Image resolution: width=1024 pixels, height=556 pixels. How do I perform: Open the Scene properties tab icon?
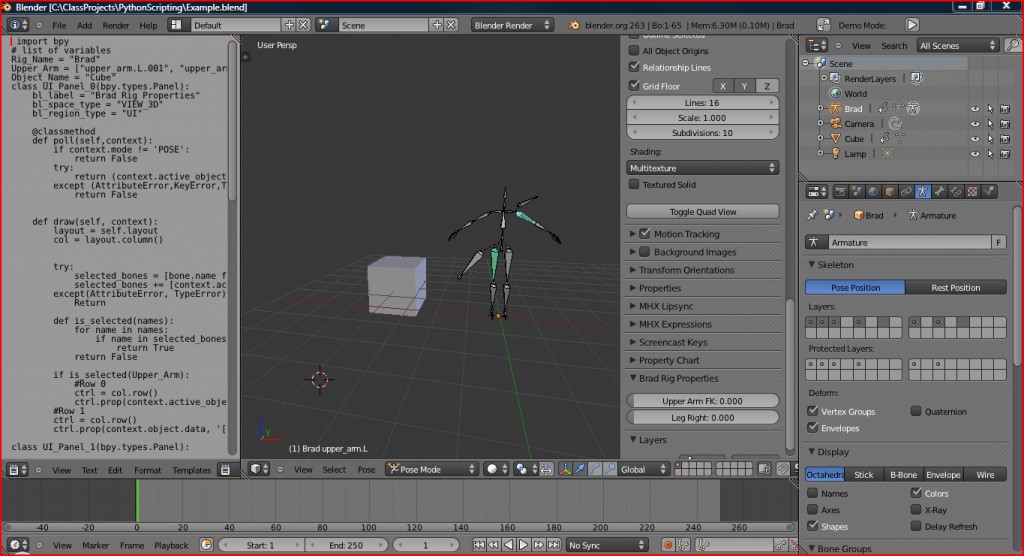(857, 192)
